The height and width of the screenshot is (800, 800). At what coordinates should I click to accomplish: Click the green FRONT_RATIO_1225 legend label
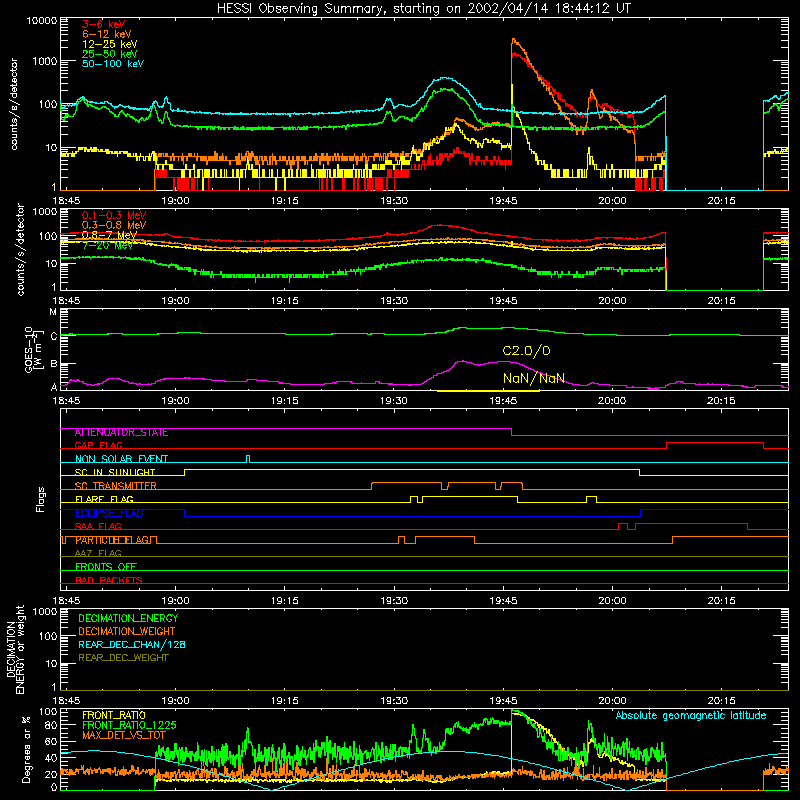coord(129,725)
